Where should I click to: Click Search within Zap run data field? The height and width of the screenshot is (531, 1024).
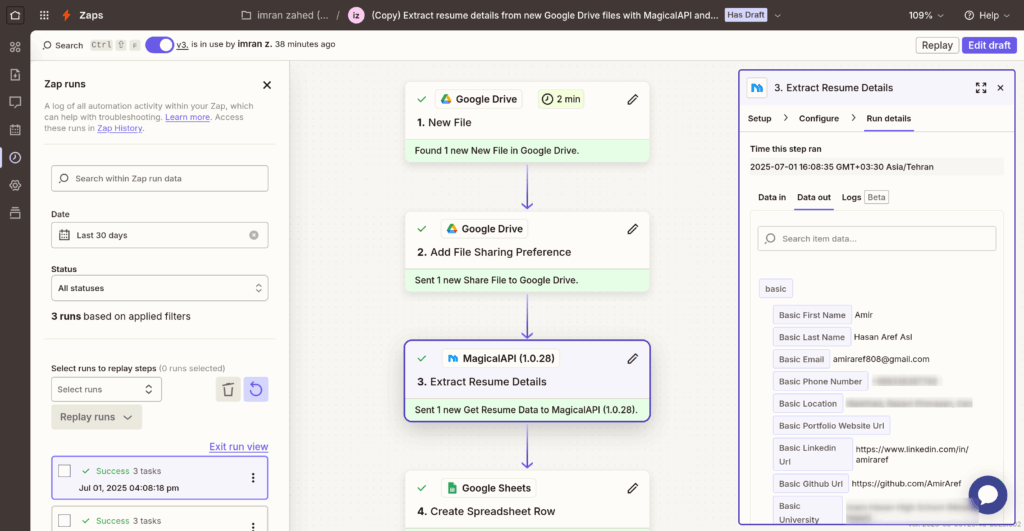coord(159,178)
